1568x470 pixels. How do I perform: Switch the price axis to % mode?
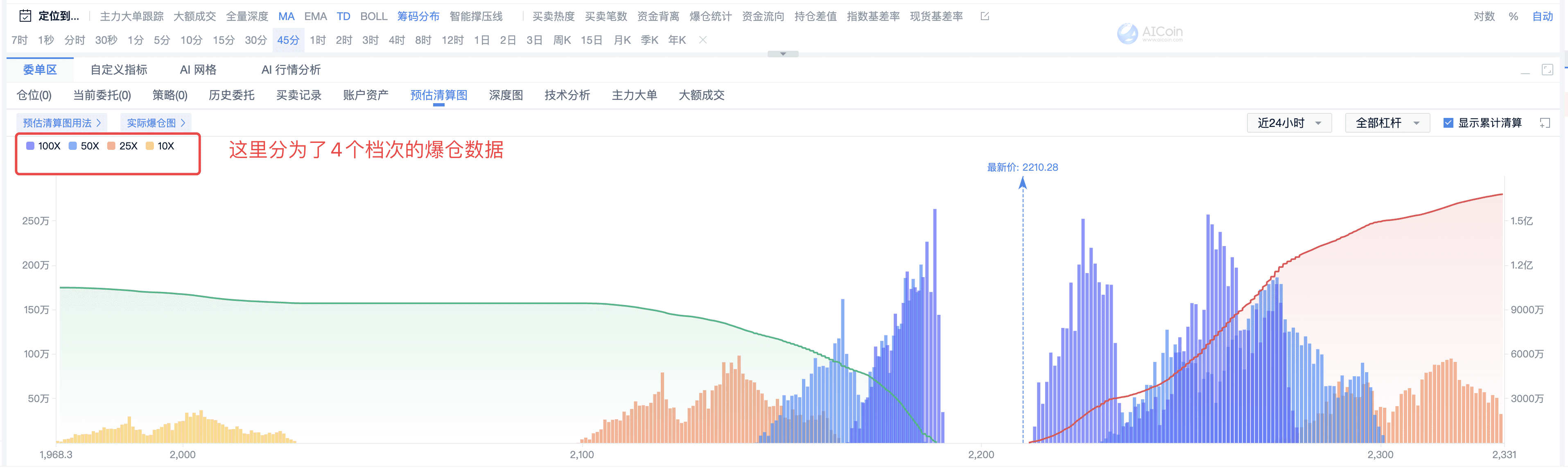click(1513, 16)
